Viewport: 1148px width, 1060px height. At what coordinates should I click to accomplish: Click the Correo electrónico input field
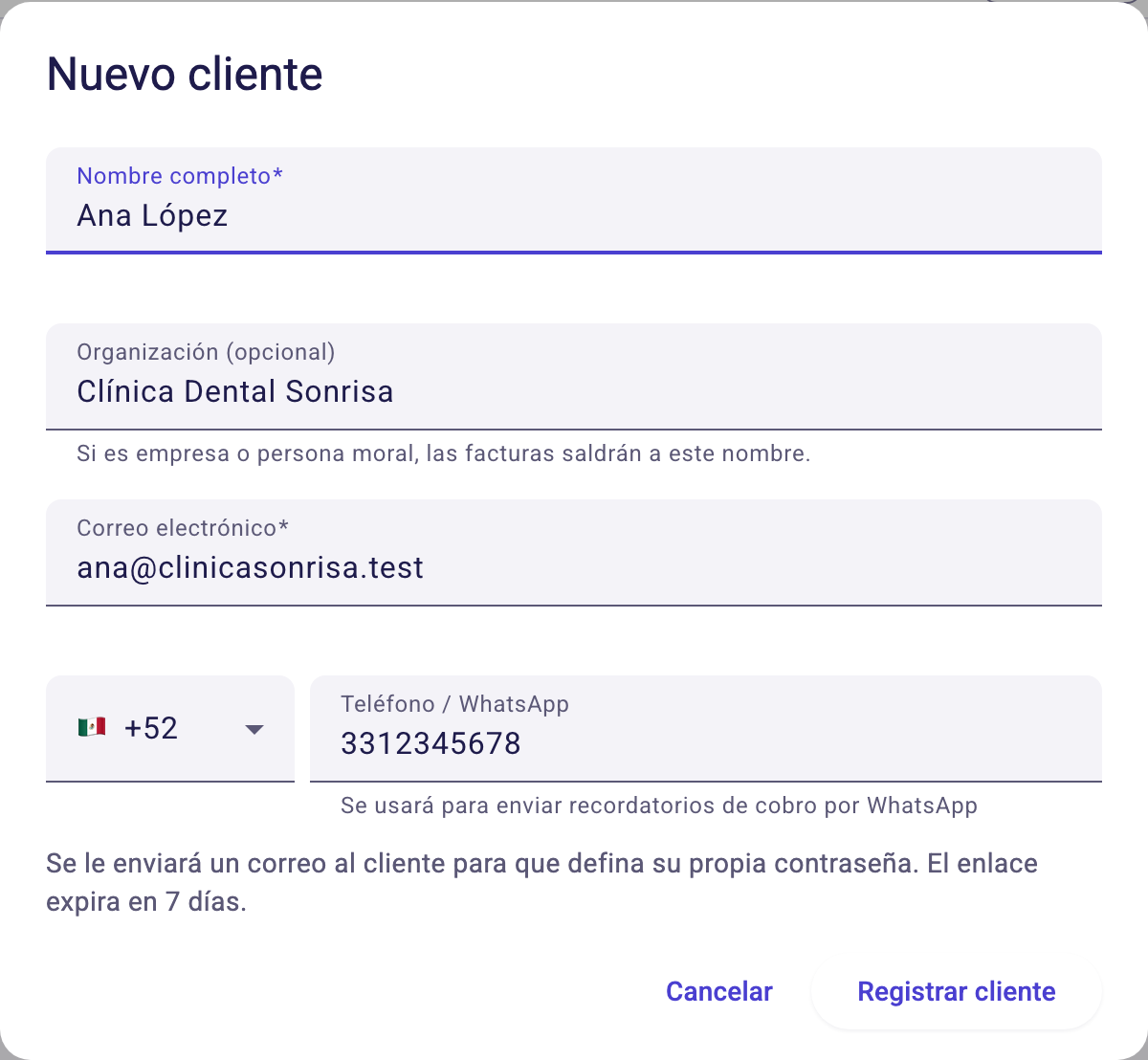pyautogui.click(x=574, y=553)
